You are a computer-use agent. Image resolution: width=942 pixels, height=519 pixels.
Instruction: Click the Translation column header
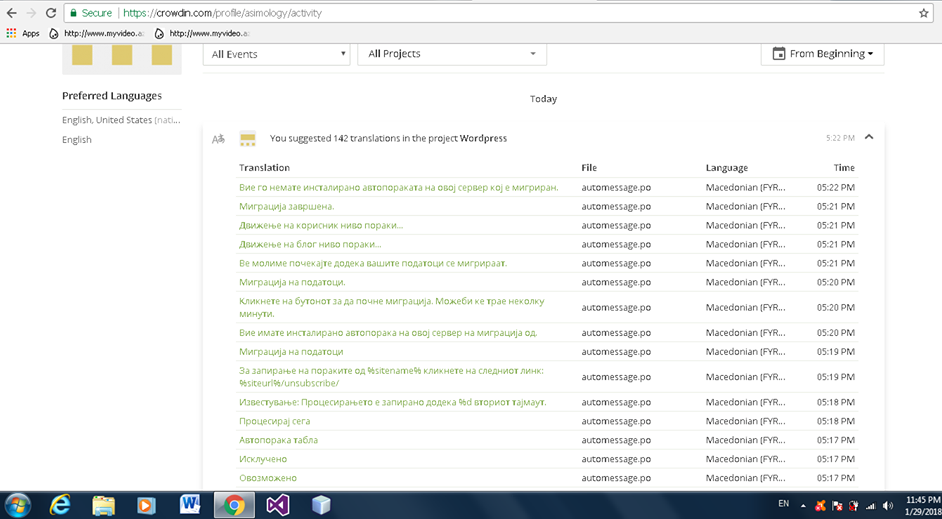[264, 168]
